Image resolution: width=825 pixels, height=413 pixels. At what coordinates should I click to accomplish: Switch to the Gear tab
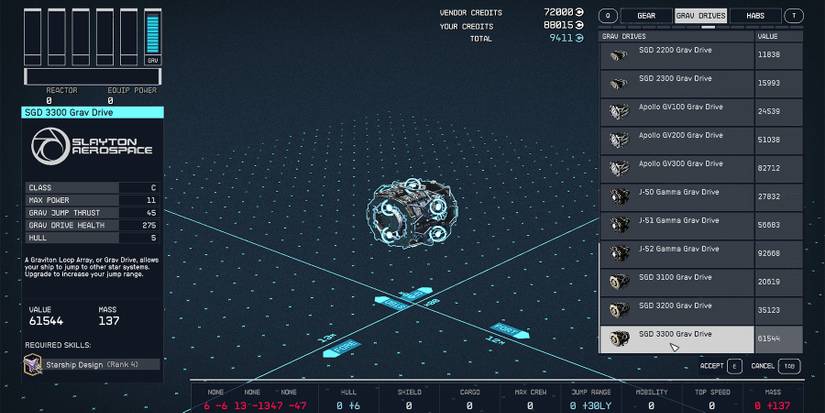[646, 16]
